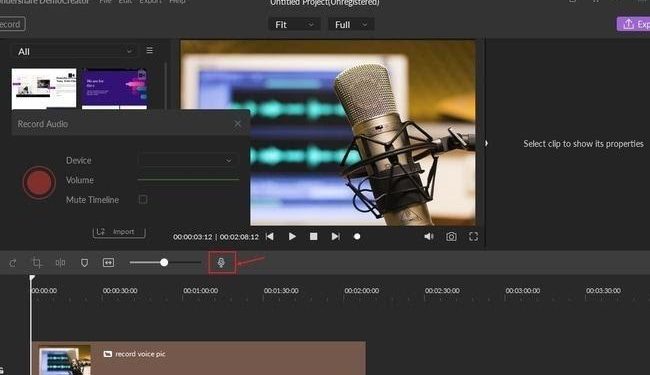Mute the preview with the speaker icon
This screenshot has width=650, height=375.
(429, 236)
